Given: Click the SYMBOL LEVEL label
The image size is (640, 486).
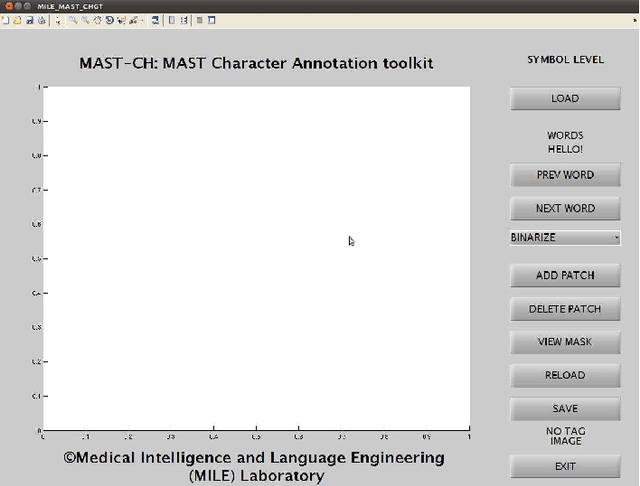Looking at the screenshot, I should 565,60.
